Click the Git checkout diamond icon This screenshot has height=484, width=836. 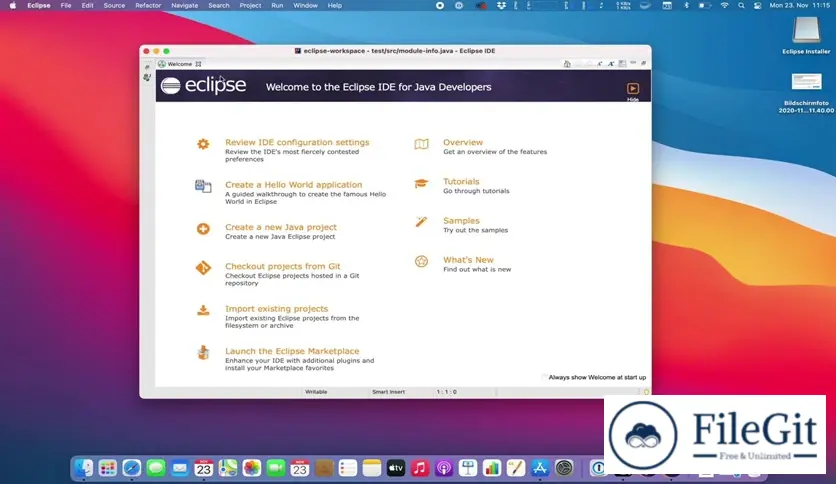pyautogui.click(x=203, y=268)
